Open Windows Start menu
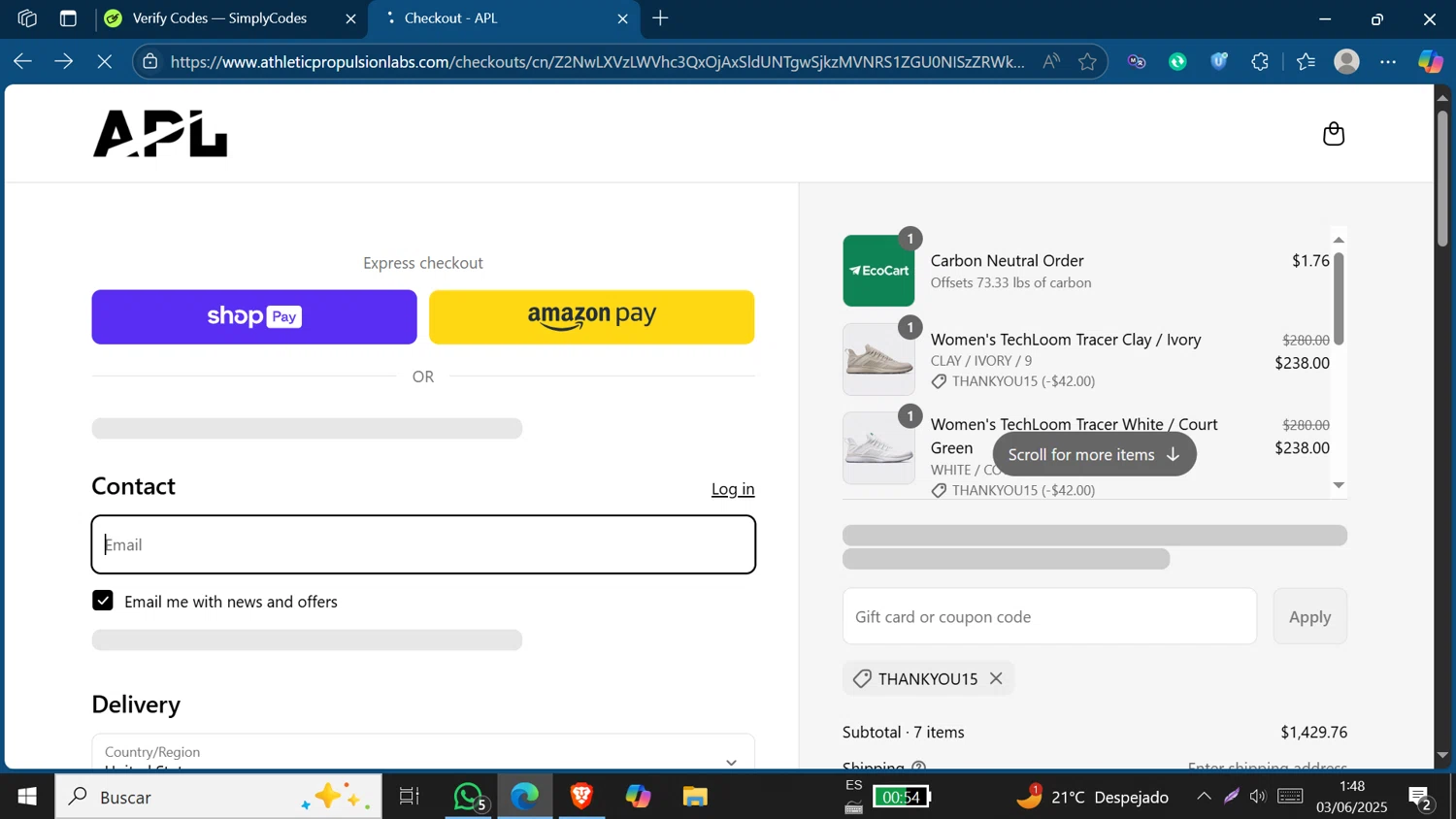This screenshot has height=819, width=1456. (27, 797)
